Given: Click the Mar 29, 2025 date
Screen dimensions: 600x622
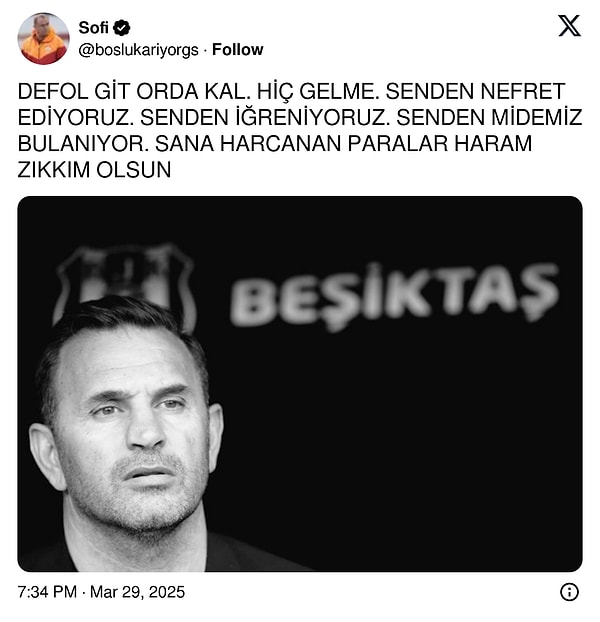Looking at the screenshot, I should pyautogui.click(x=137, y=592).
